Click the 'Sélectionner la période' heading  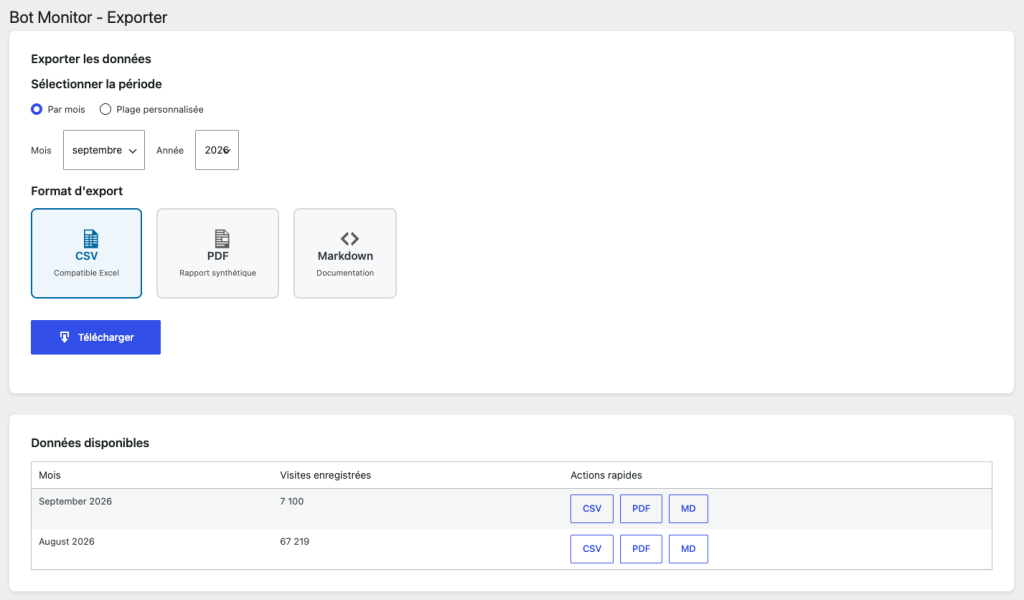tap(96, 84)
